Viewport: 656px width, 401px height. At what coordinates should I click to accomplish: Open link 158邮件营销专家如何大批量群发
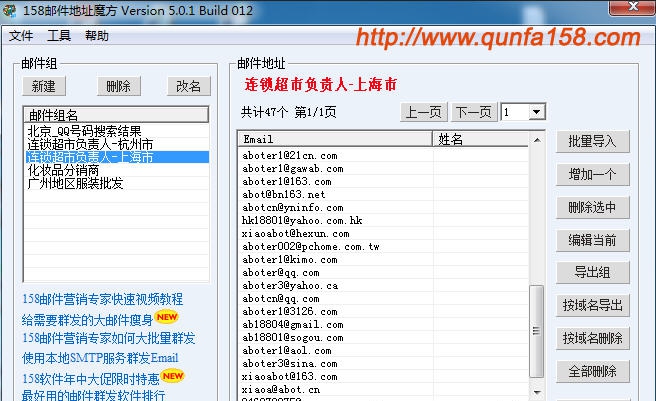click(109, 338)
